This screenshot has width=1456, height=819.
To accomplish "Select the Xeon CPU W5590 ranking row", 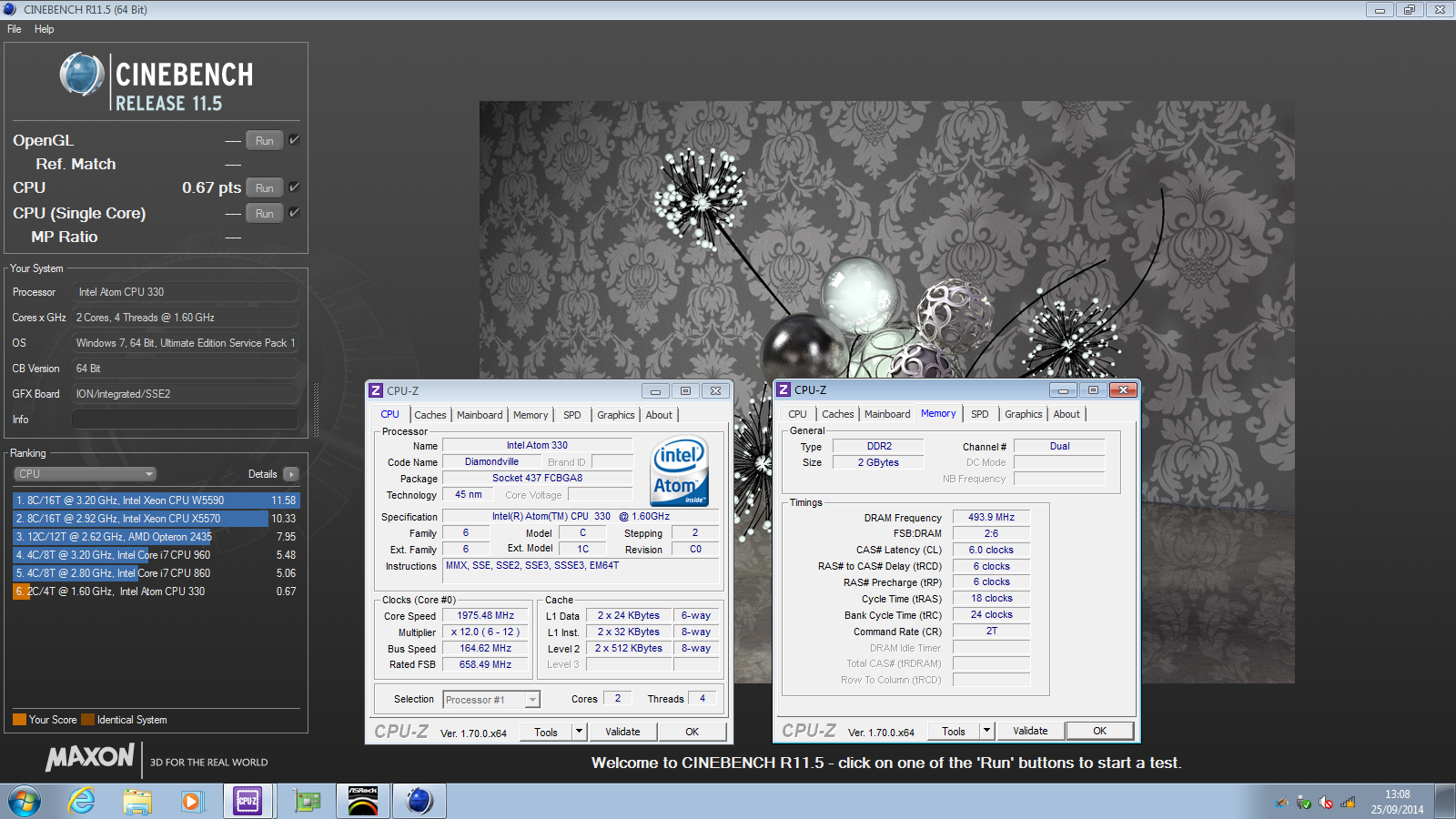I will [x=155, y=500].
